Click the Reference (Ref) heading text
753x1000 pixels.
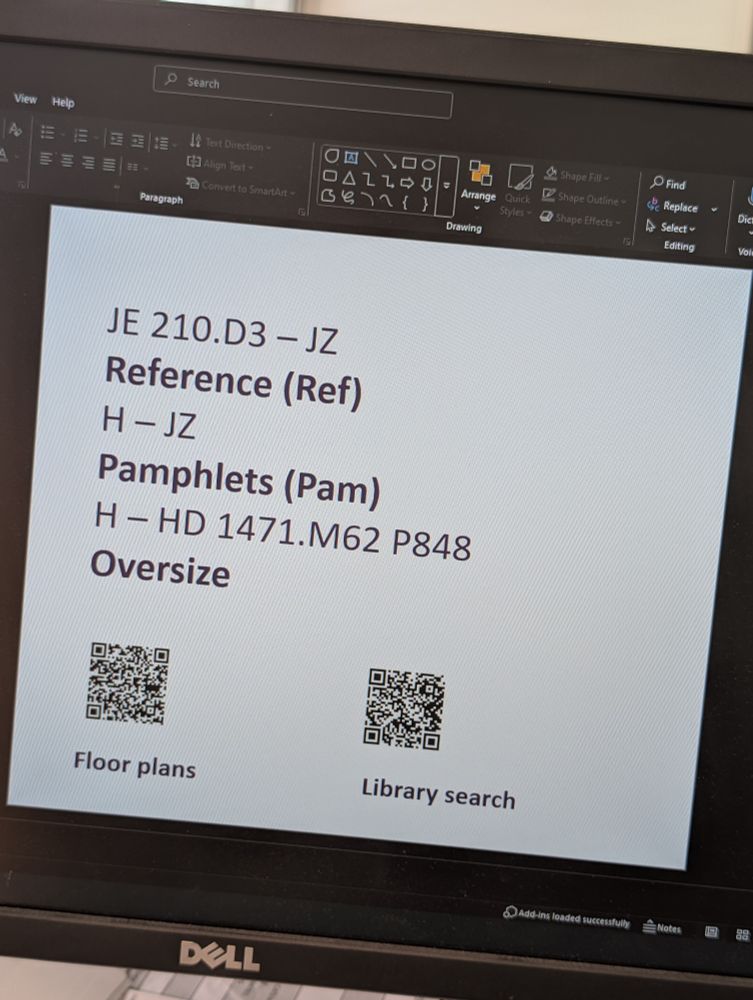pyautogui.click(x=233, y=382)
